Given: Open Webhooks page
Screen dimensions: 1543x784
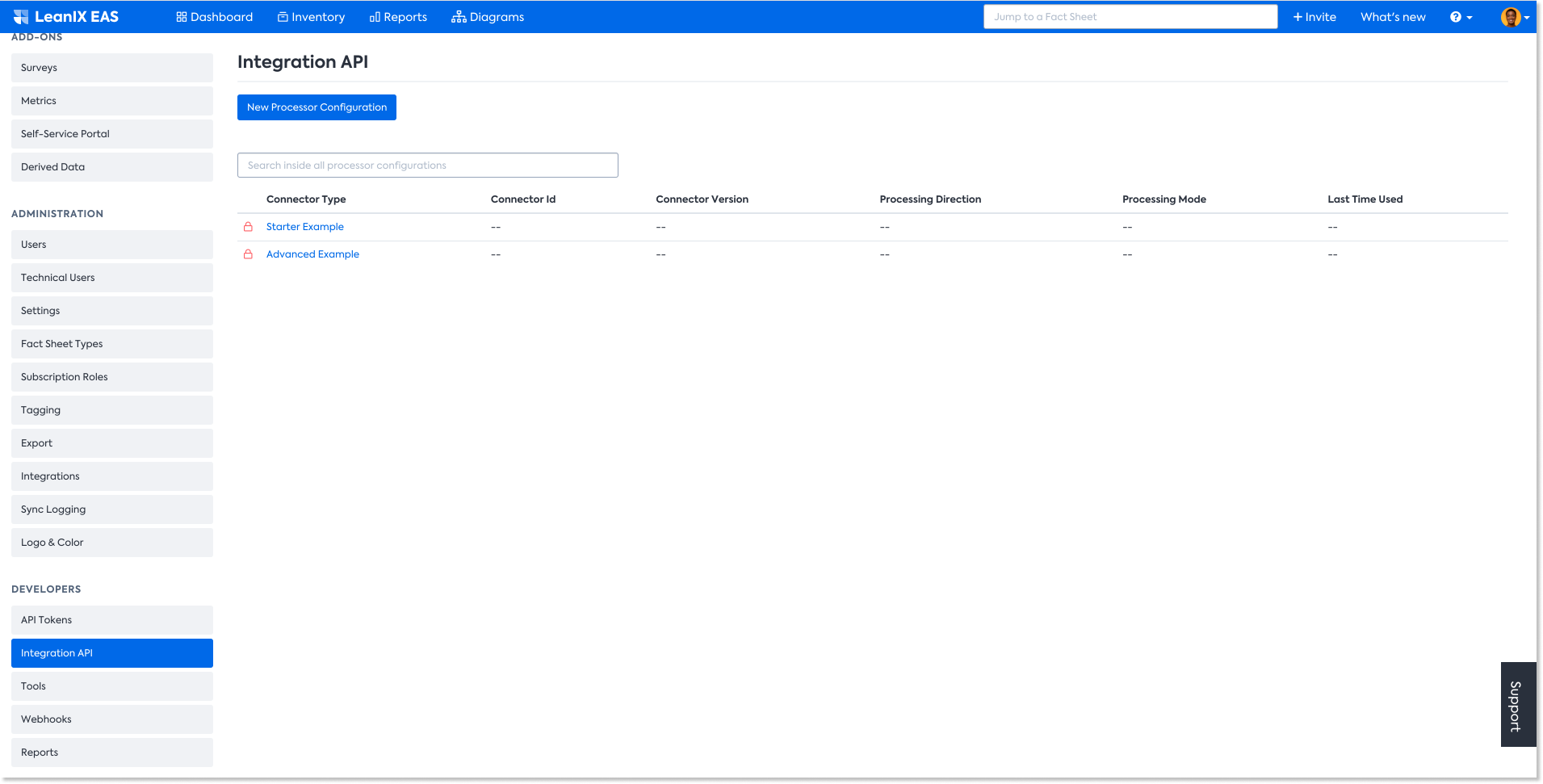Looking at the screenshot, I should pyautogui.click(x=112, y=719).
